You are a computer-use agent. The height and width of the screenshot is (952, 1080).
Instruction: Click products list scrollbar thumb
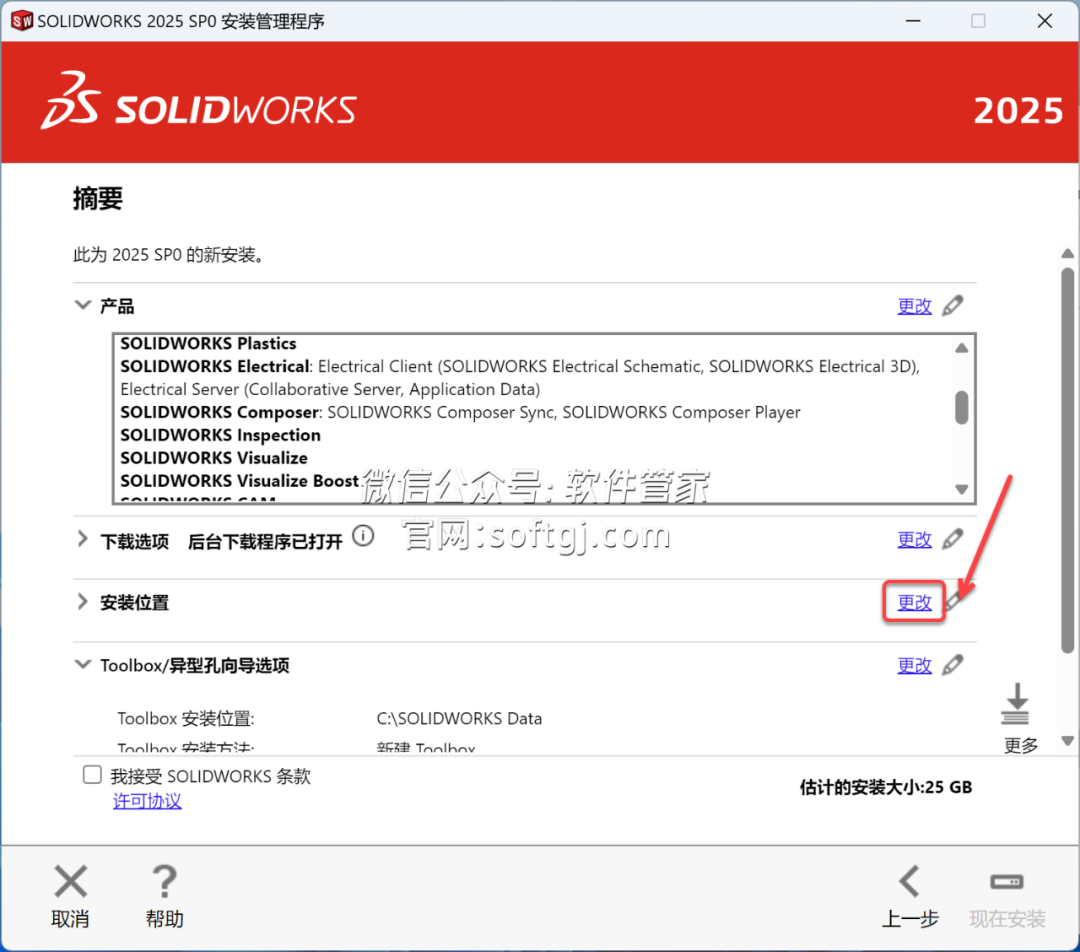[x=962, y=407]
